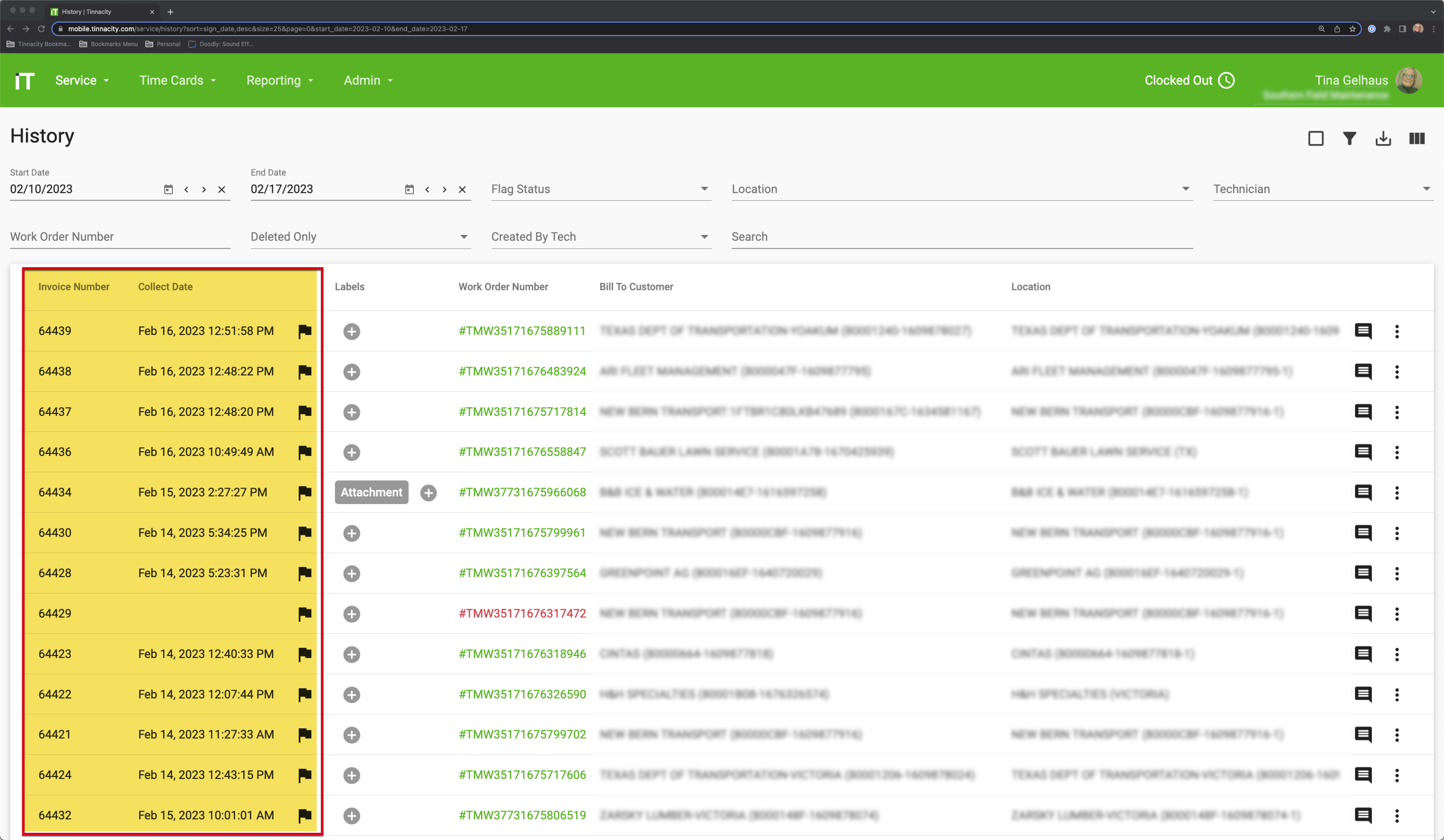
Task: Clear the End Date field
Action: tap(463, 189)
